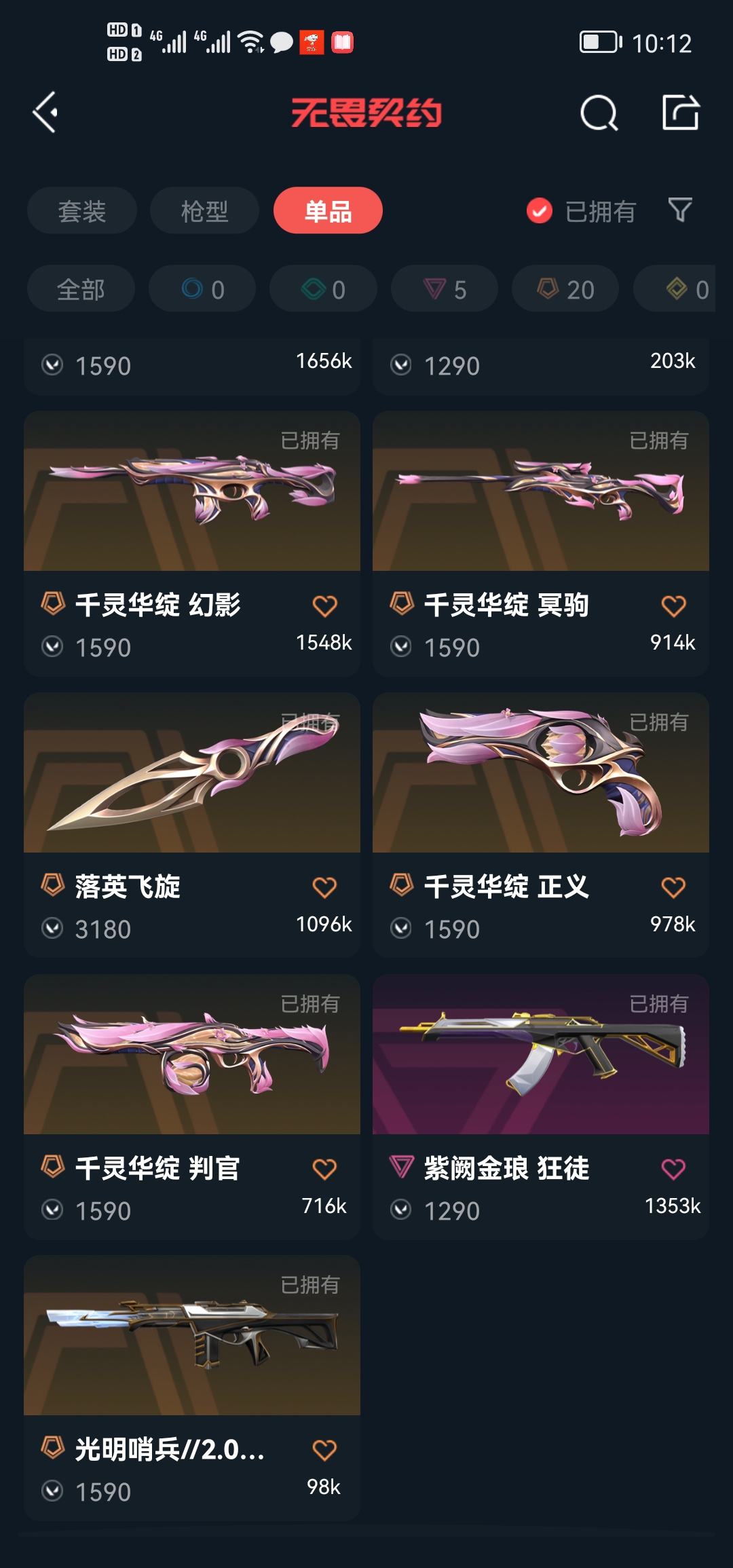Tap the back arrow icon
This screenshot has width=733, height=1568.
(x=45, y=113)
